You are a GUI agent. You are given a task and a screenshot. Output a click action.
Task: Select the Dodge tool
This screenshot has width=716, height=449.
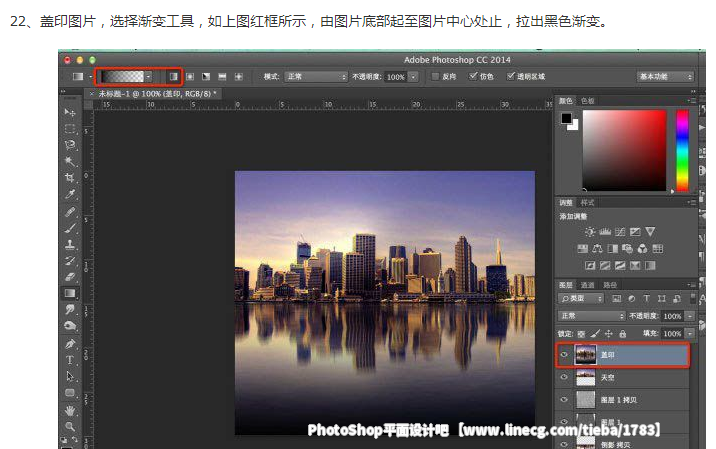(69, 326)
